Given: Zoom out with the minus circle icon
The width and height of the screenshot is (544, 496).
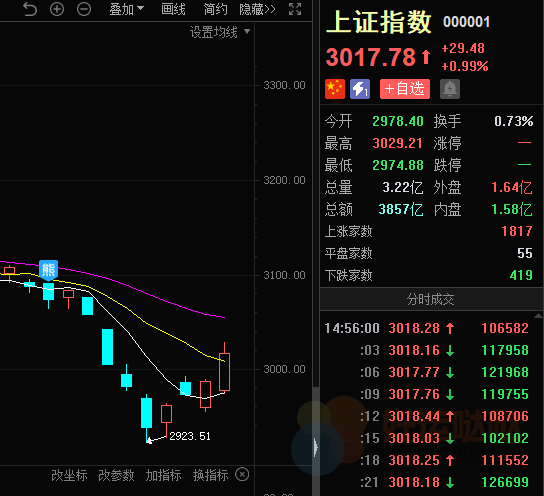Looking at the screenshot, I should [84, 9].
